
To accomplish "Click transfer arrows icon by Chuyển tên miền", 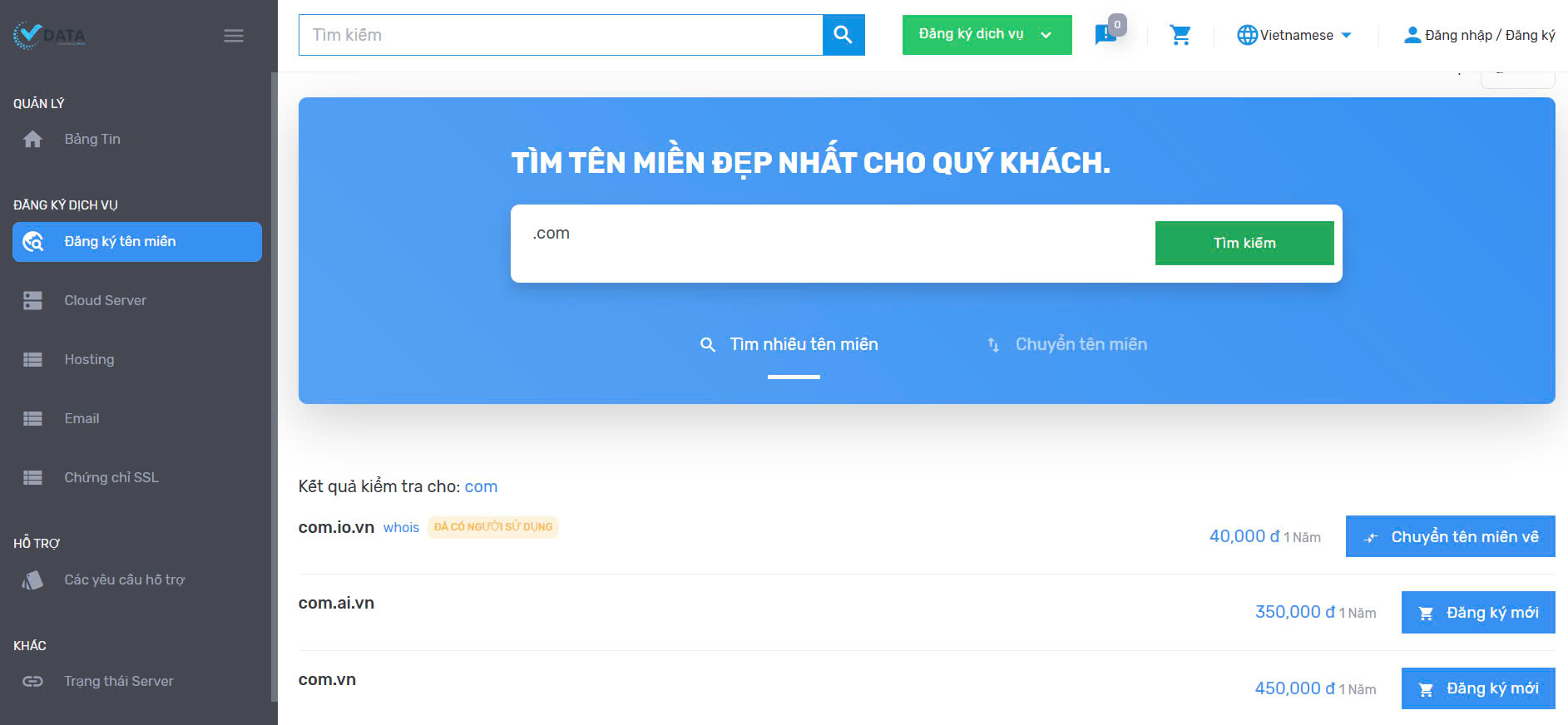I will pyautogui.click(x=993, y=344).
